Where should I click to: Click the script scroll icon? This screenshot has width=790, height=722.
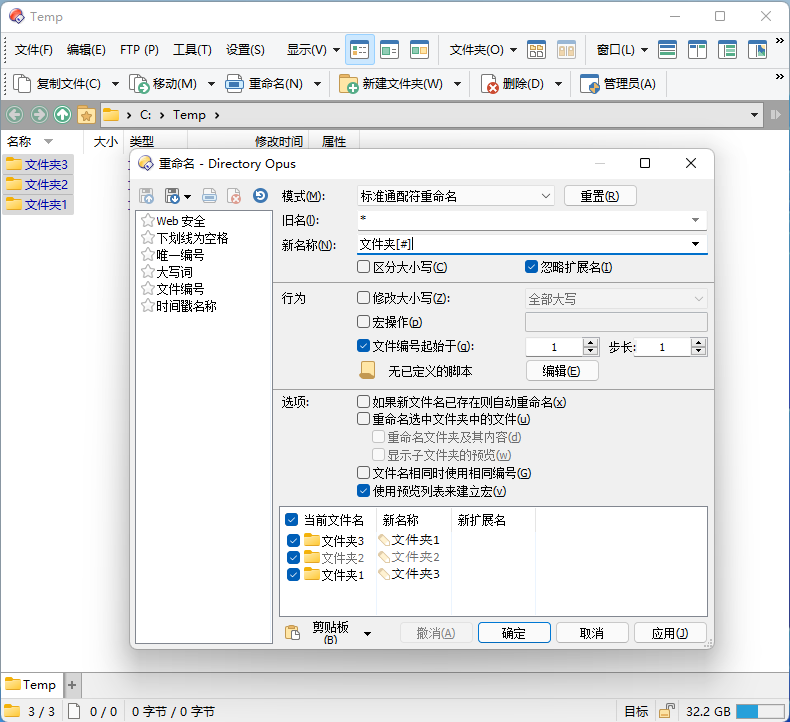coord(367,370)
